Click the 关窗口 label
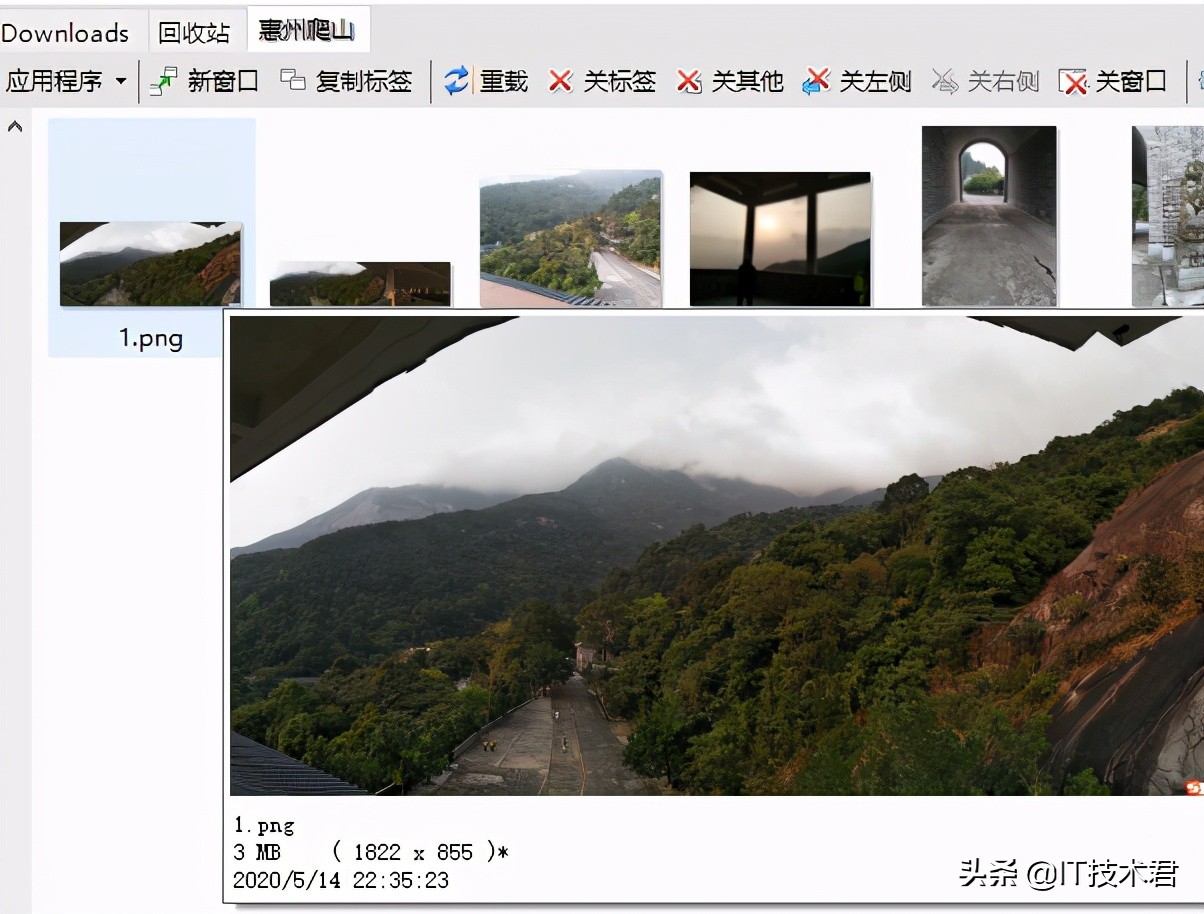Screen dimensions: 1204x914 1131,81
